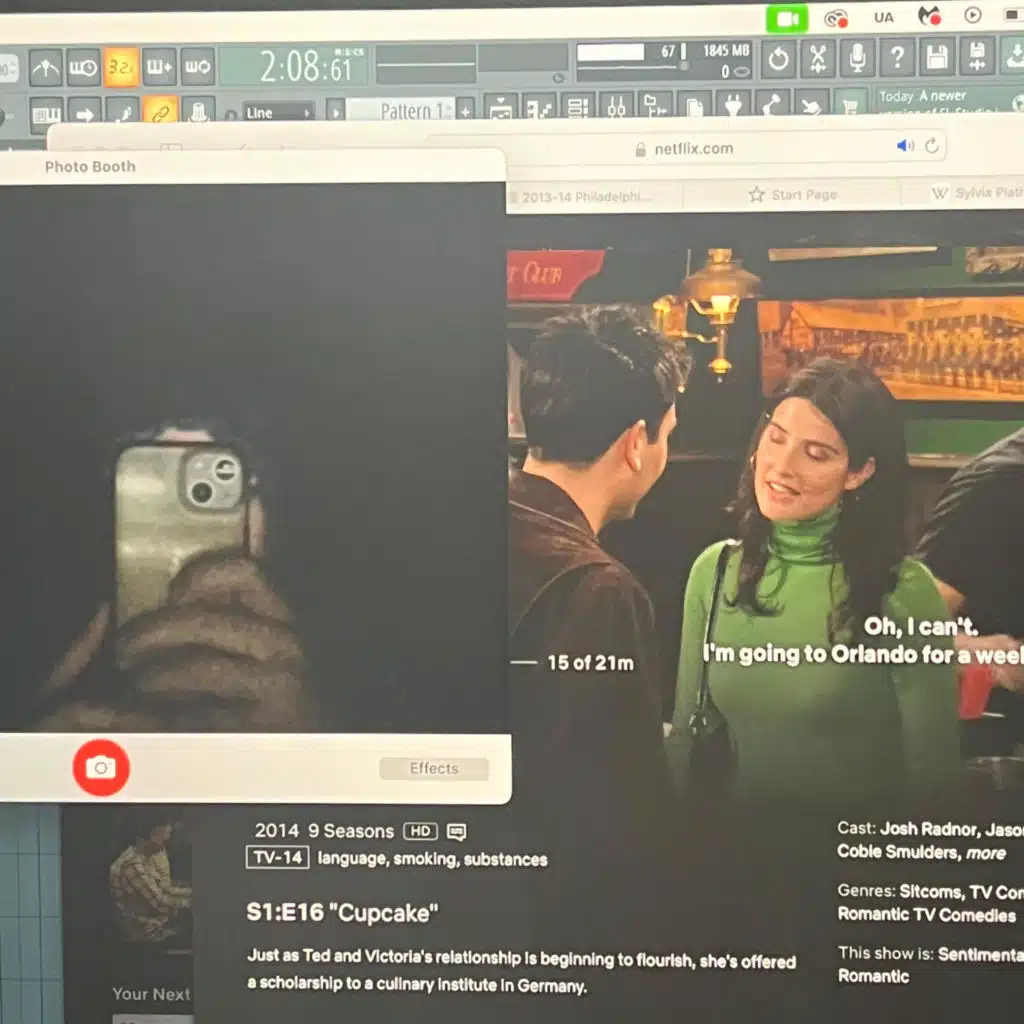
Task: Open the Creative Cloud menu bar icon
Action: (836, 18)
